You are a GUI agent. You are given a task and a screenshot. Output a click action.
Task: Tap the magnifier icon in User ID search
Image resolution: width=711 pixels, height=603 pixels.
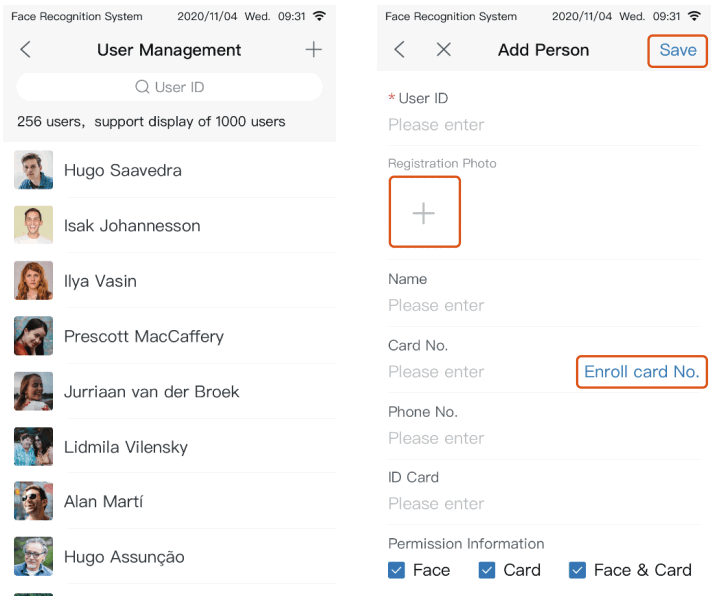click(142, 87)
